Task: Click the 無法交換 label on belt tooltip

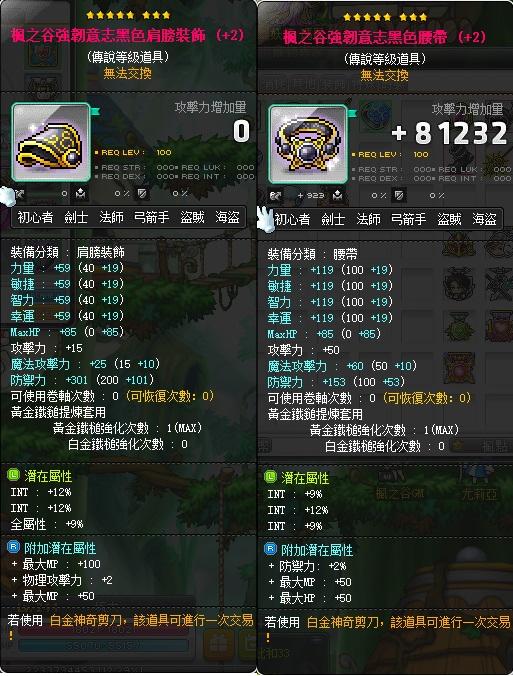Action: (x=385, y=75)
